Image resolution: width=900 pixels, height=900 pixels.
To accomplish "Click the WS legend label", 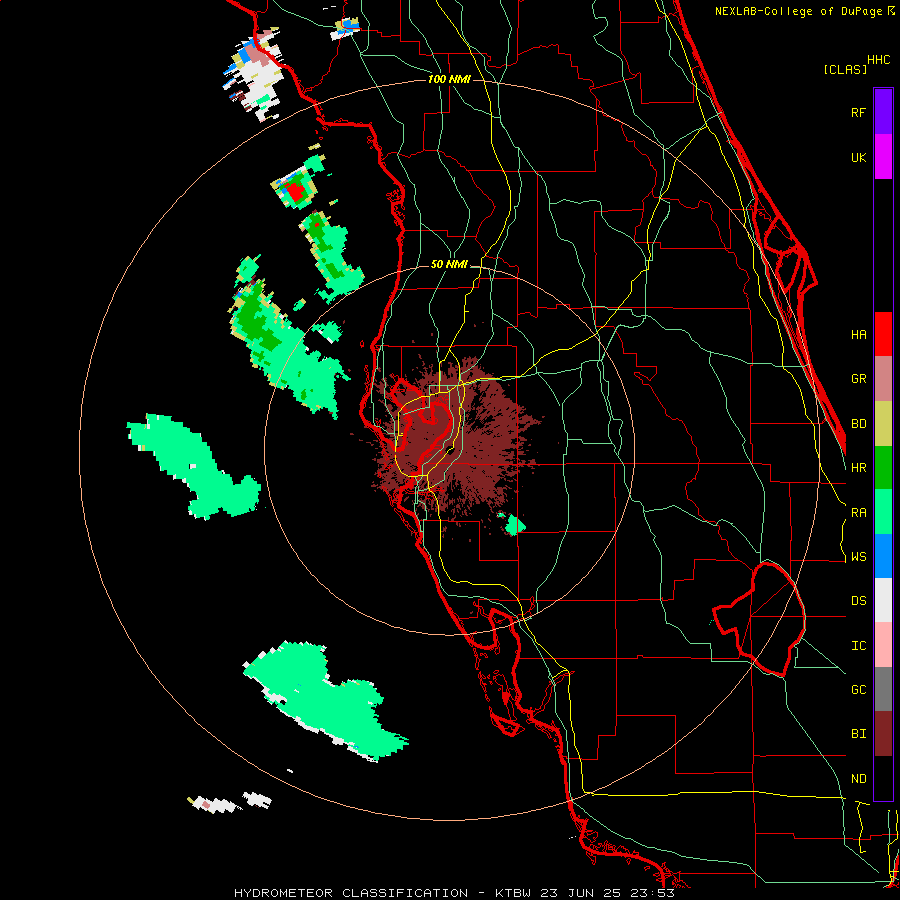I will (x=858, y=556).
